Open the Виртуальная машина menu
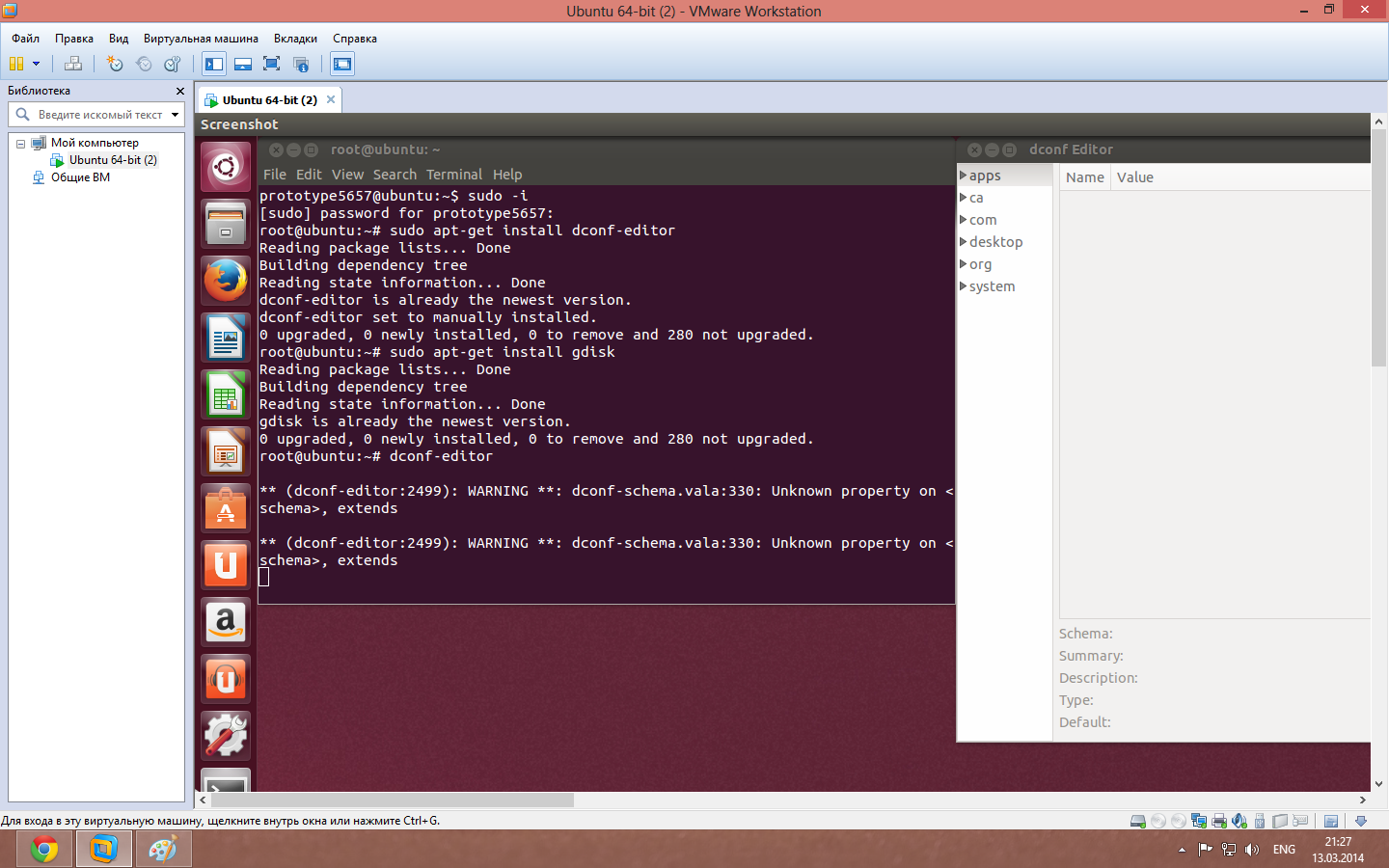 (201, 39)
